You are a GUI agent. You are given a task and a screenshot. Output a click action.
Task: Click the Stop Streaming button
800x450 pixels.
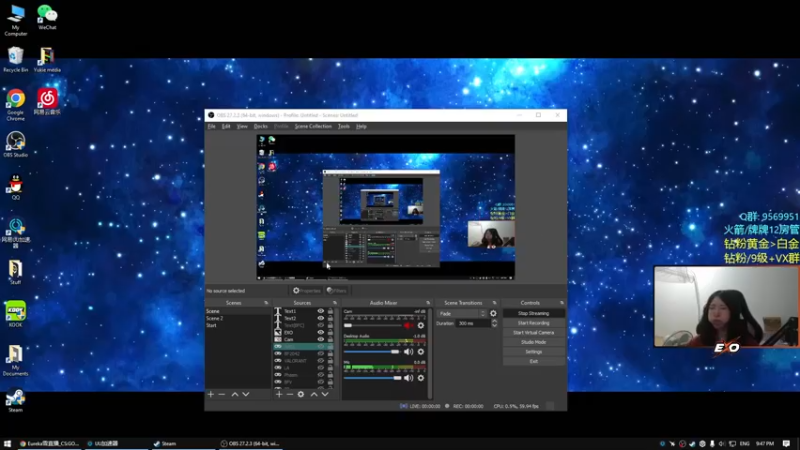(x=534, y=313)
